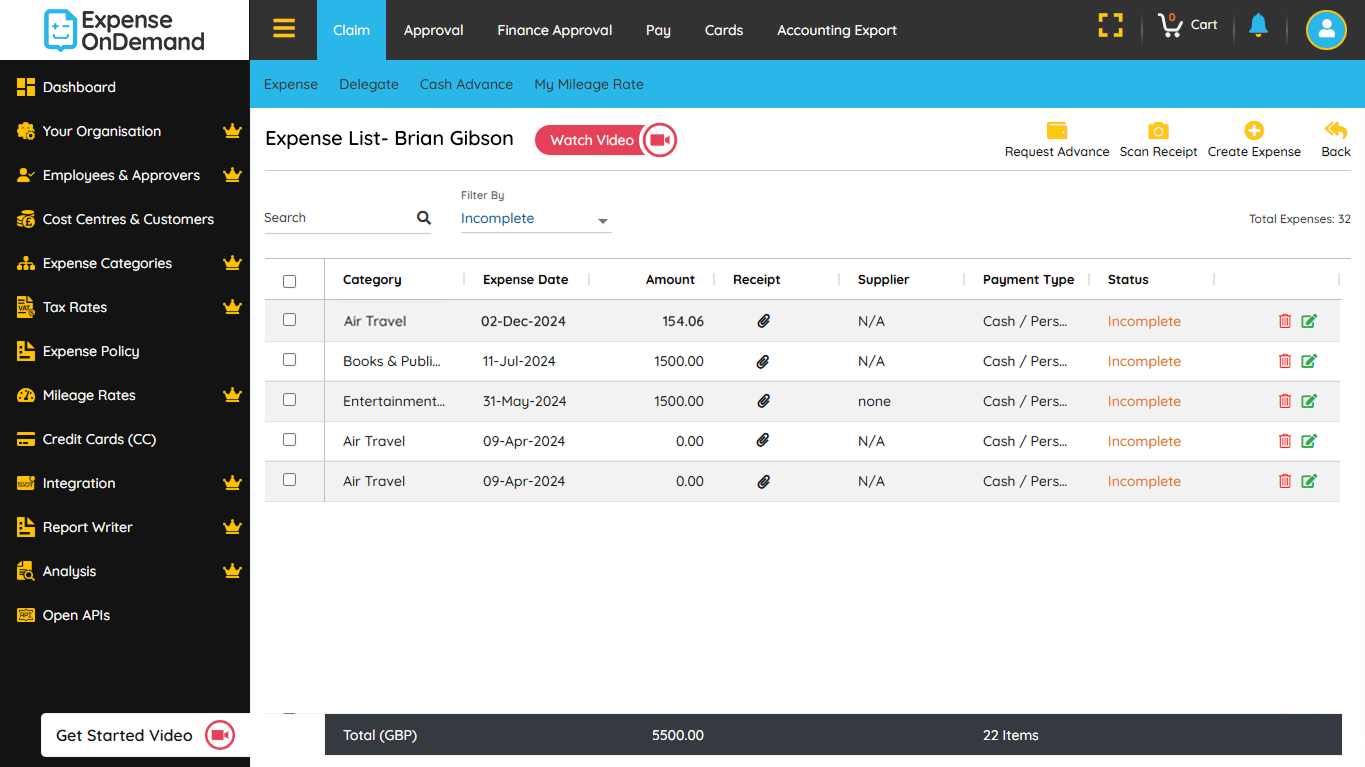This screenshot has width=1365, height=767.
Task: Click the Tax Rates crown icon
Action: [x=233, y=307]
